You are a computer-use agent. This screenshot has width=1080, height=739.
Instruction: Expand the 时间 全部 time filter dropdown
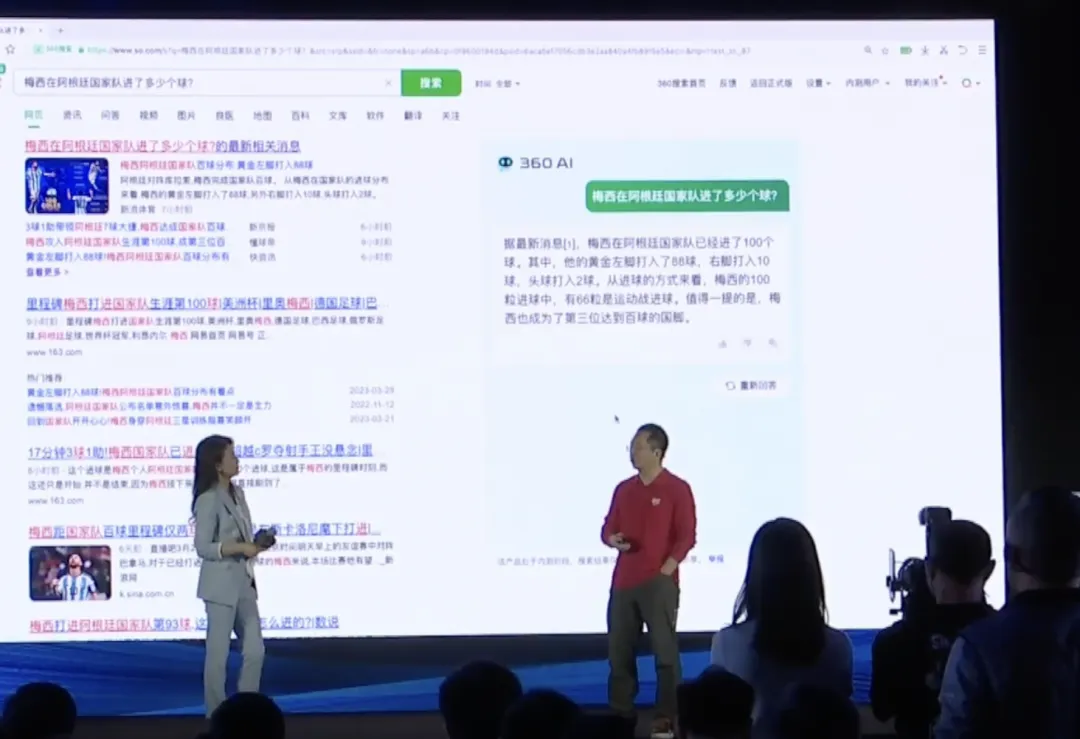497,83
